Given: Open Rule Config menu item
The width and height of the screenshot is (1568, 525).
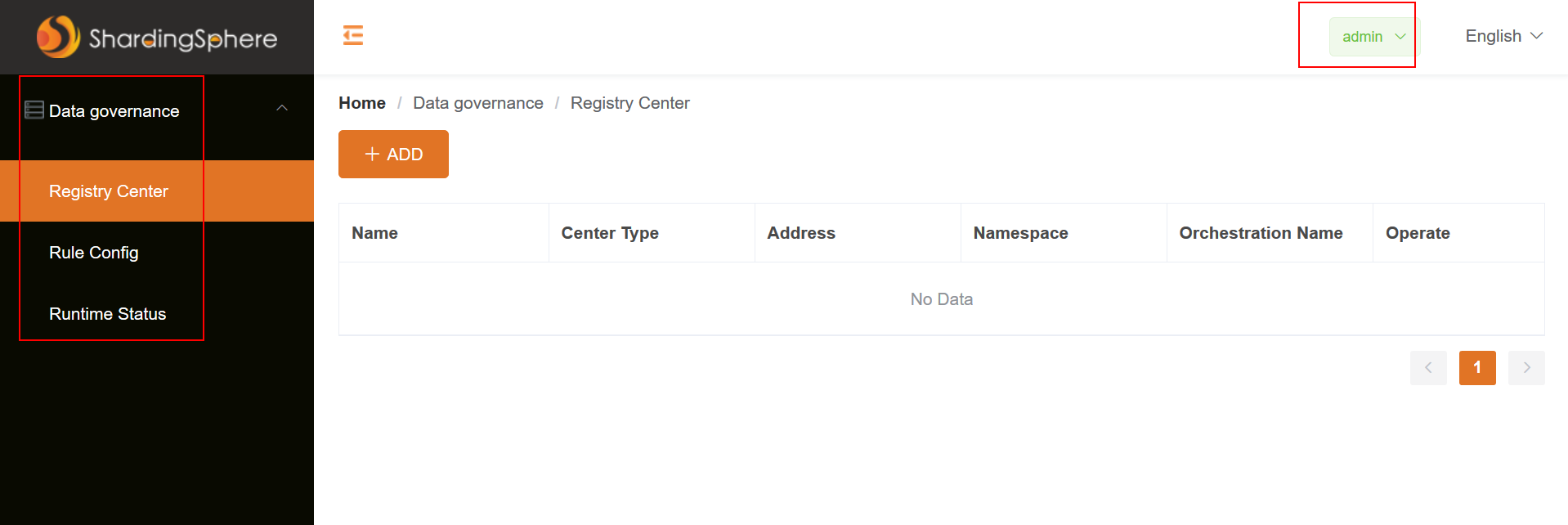Looking at the screenshot, I should point(94,253).
